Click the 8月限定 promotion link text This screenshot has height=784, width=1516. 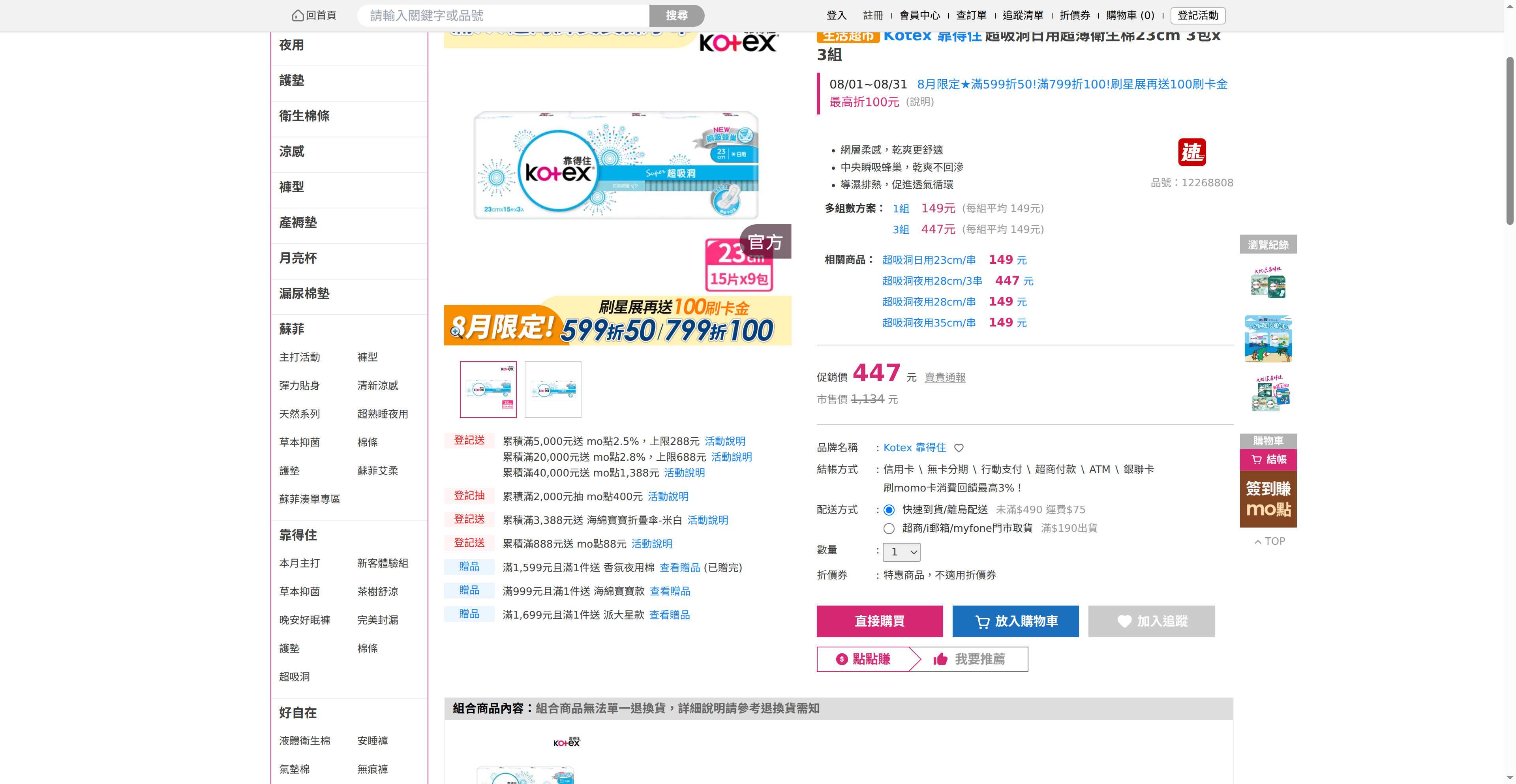click(1072, 84)
